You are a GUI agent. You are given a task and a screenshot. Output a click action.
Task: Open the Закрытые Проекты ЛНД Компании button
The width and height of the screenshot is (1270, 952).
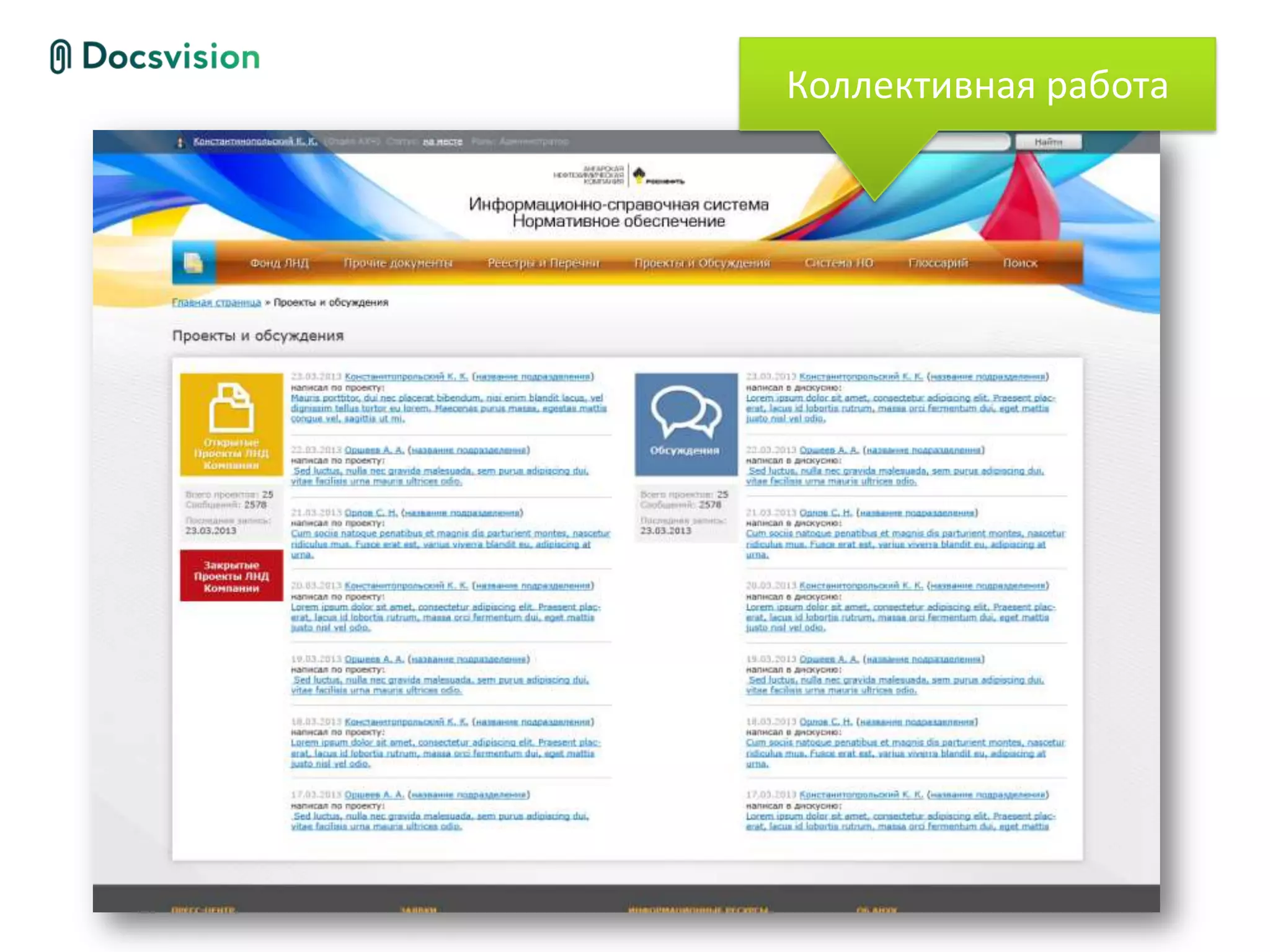231,576
